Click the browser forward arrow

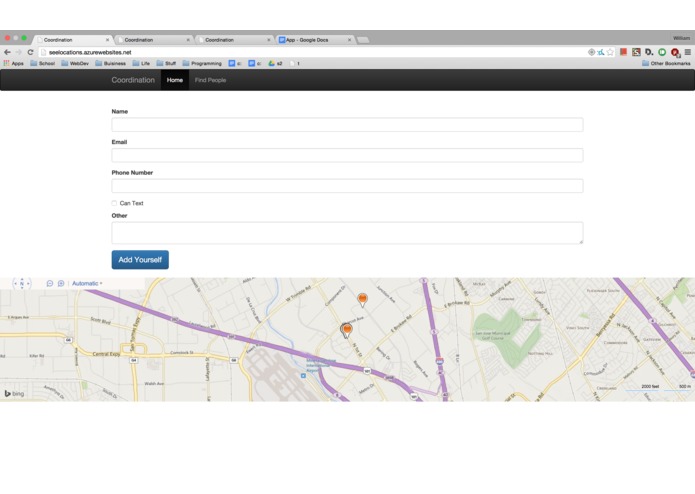[19, 52]
